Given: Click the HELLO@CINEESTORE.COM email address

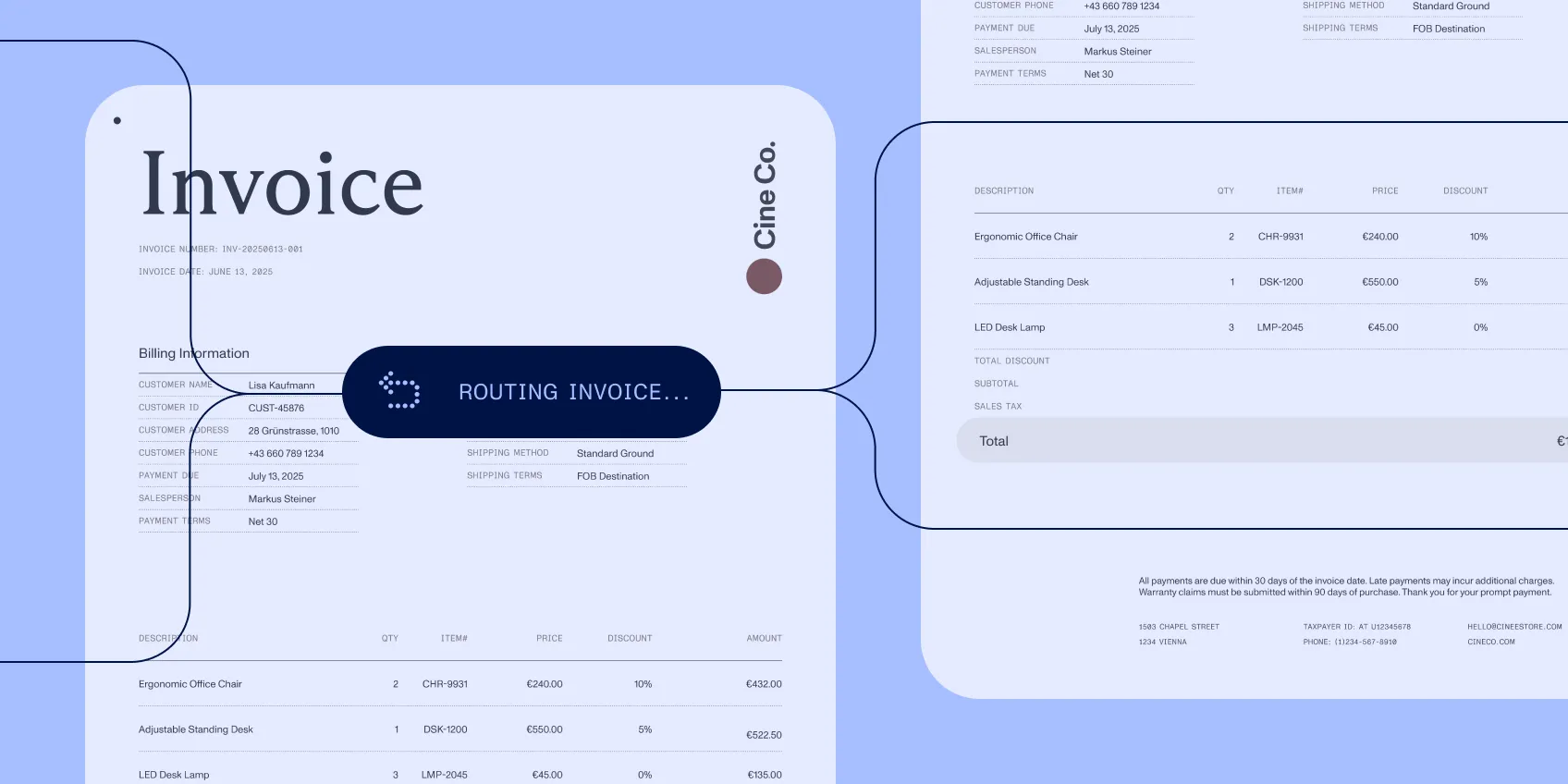Looking at the screenshot, I should [x=1514, y=627].
